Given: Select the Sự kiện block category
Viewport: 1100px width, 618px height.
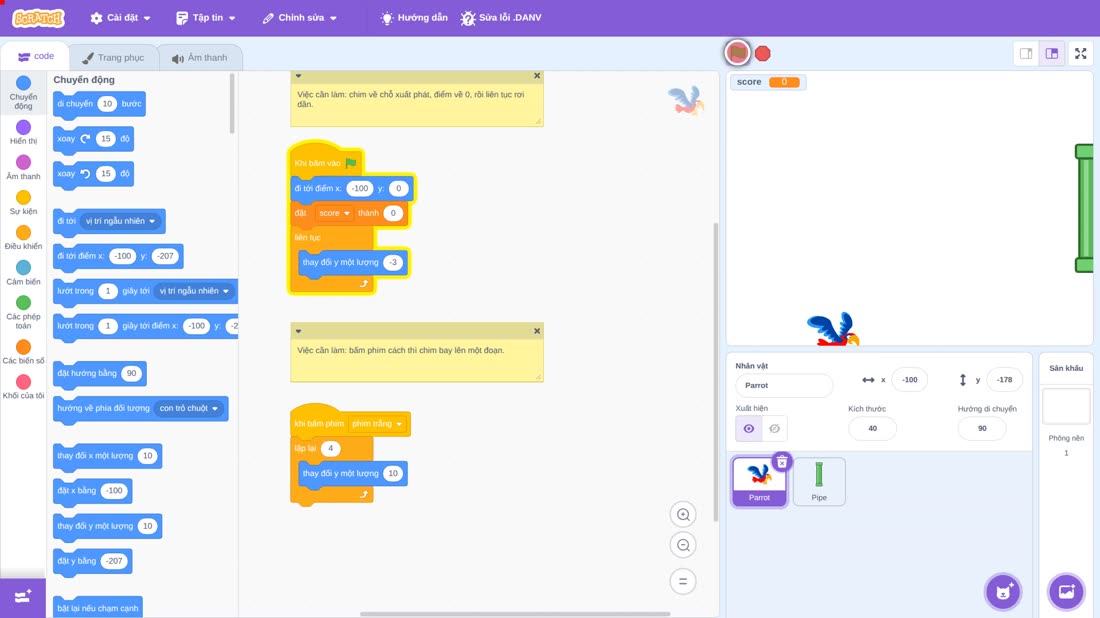Looking at the screenshot, I should click(x=23, y=202).
